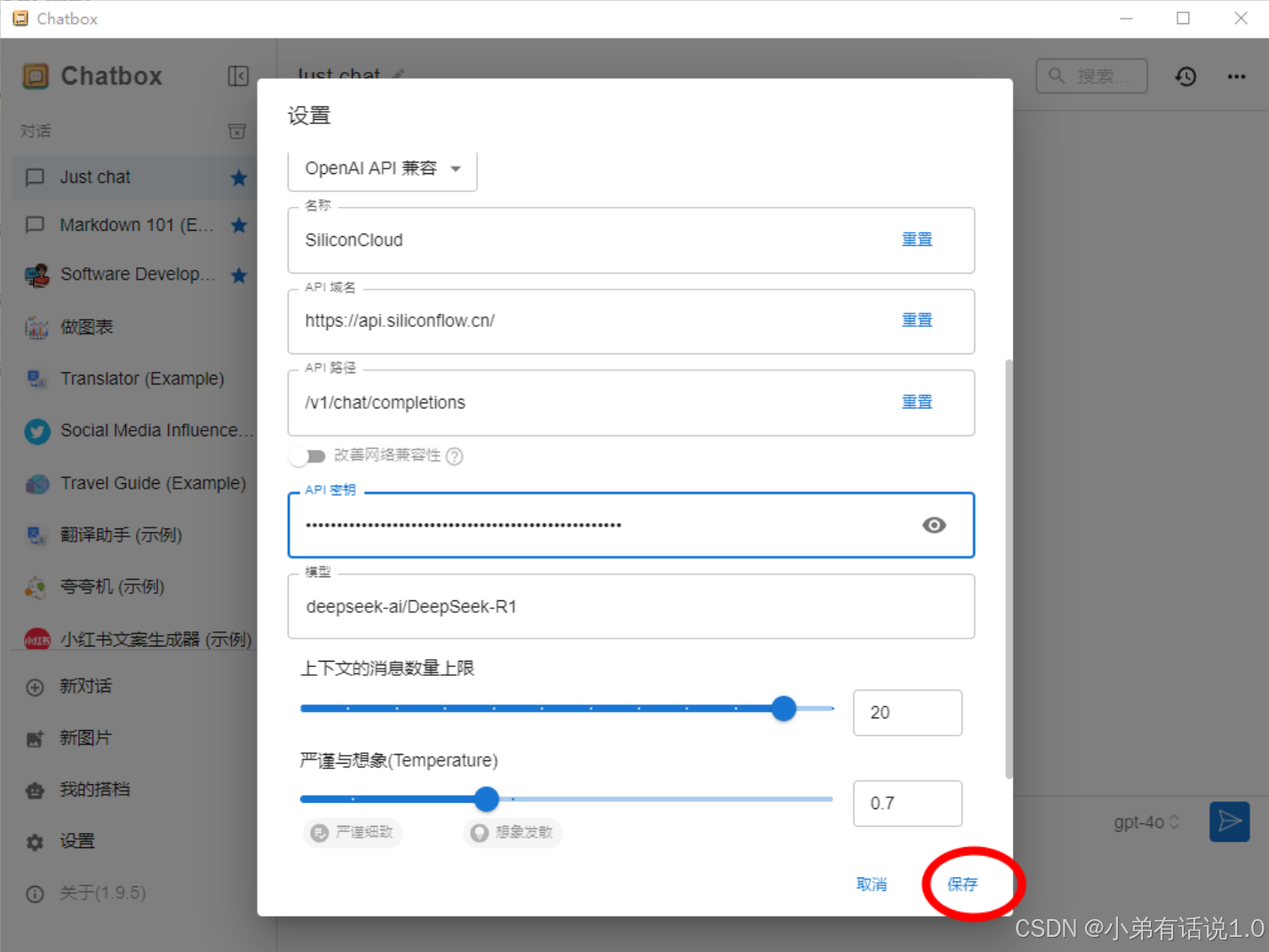
Task: Select 夸夸机 (示例) conversation
Action: [133, 587]
